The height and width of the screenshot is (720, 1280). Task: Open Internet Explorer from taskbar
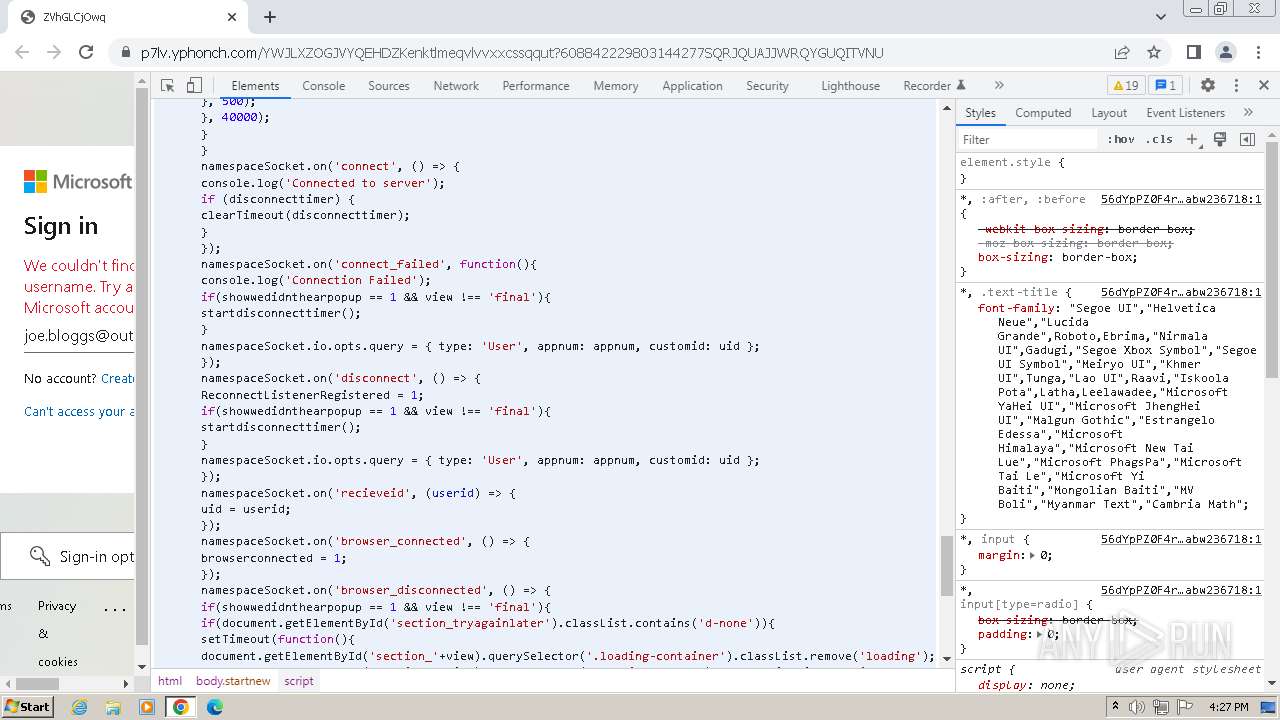click(79, 707)
